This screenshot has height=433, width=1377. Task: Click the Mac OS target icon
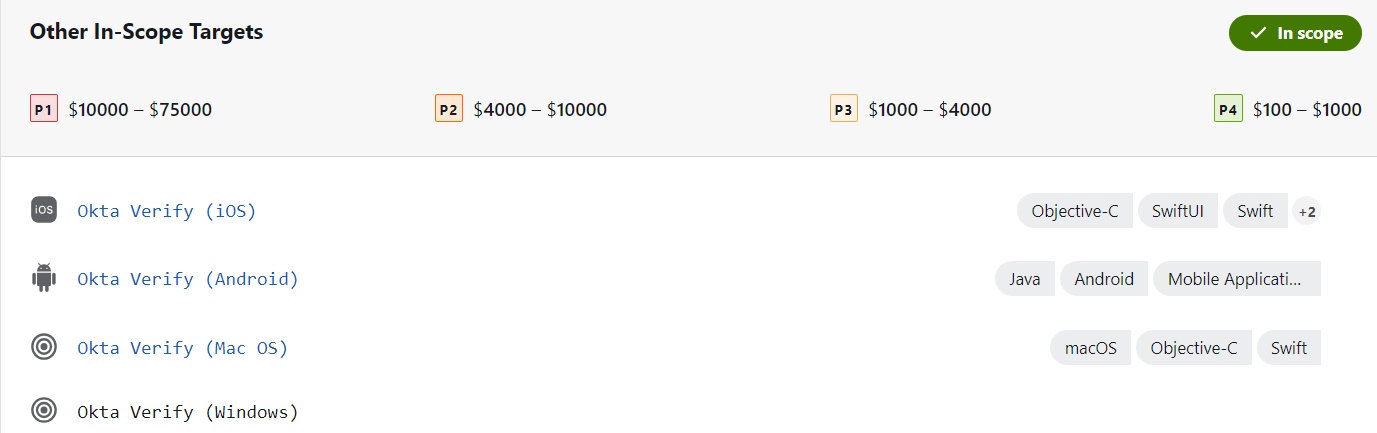click(x=44, y=347)
